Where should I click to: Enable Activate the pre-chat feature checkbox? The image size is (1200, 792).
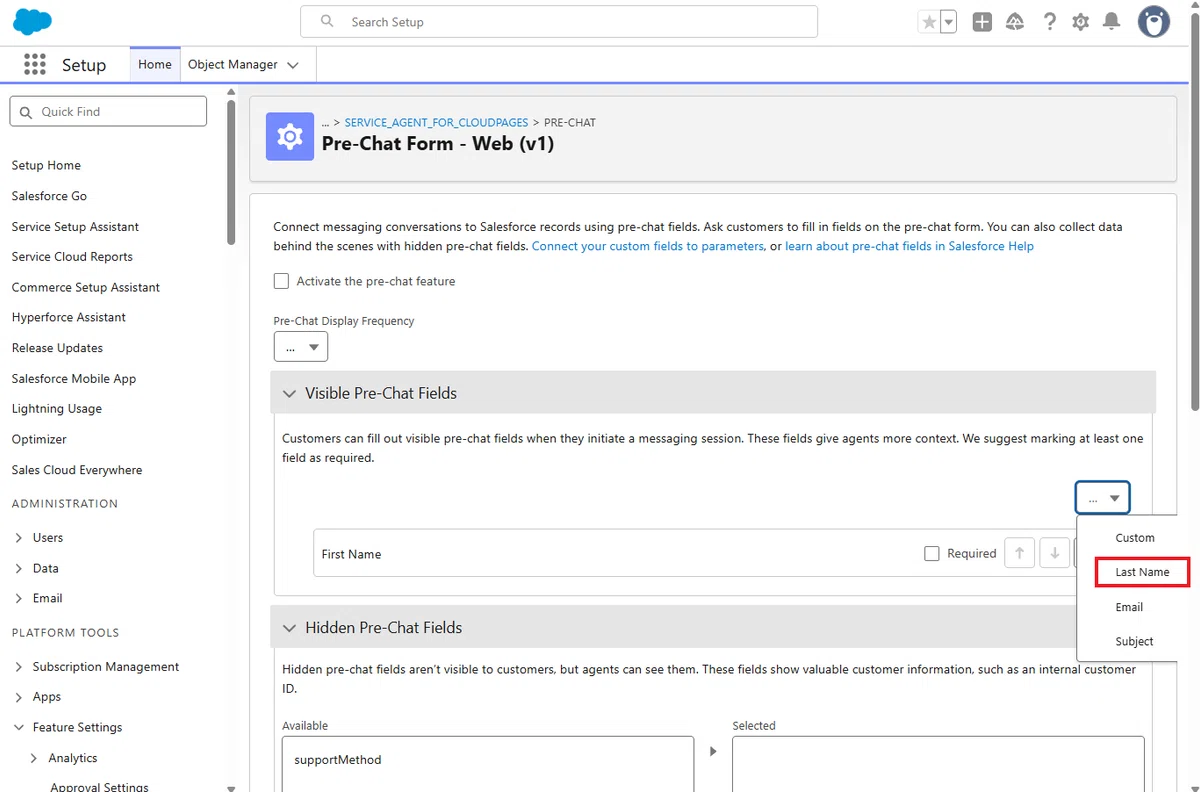click(x=281, y=281)
